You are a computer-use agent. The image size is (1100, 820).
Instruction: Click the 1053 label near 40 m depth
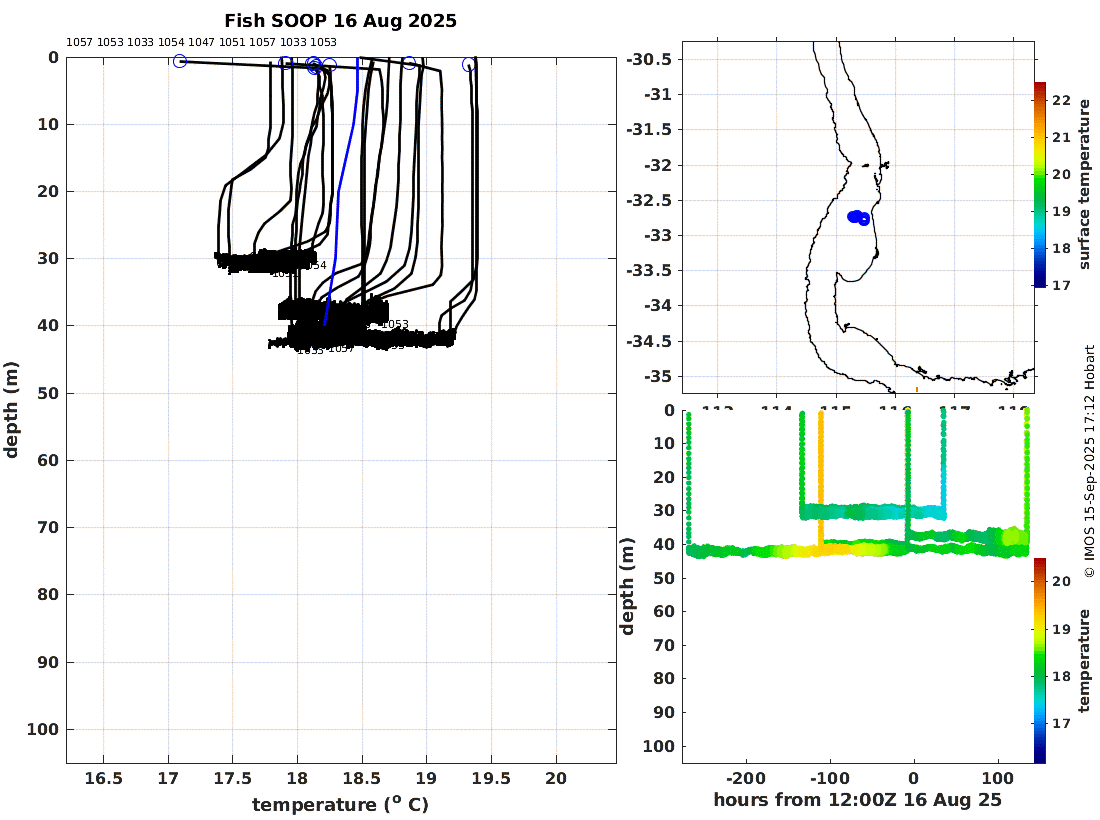(395, 324)
